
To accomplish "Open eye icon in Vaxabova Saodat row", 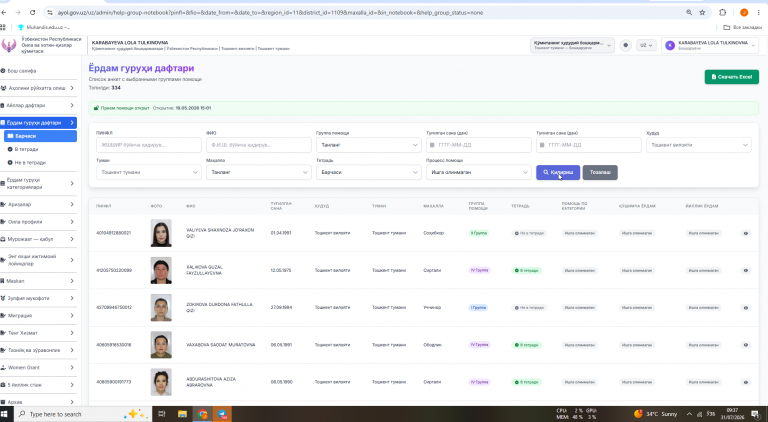I will [x=745, y=345].
